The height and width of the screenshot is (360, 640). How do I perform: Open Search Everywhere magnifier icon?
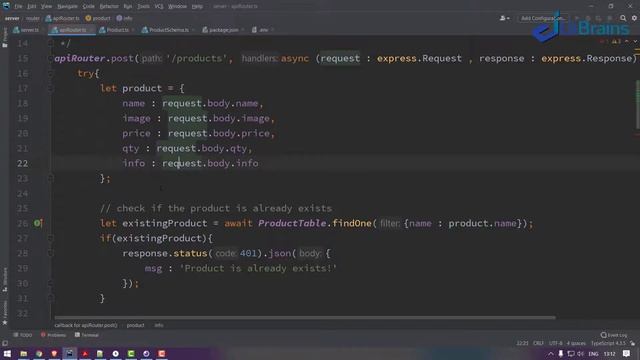623,18
